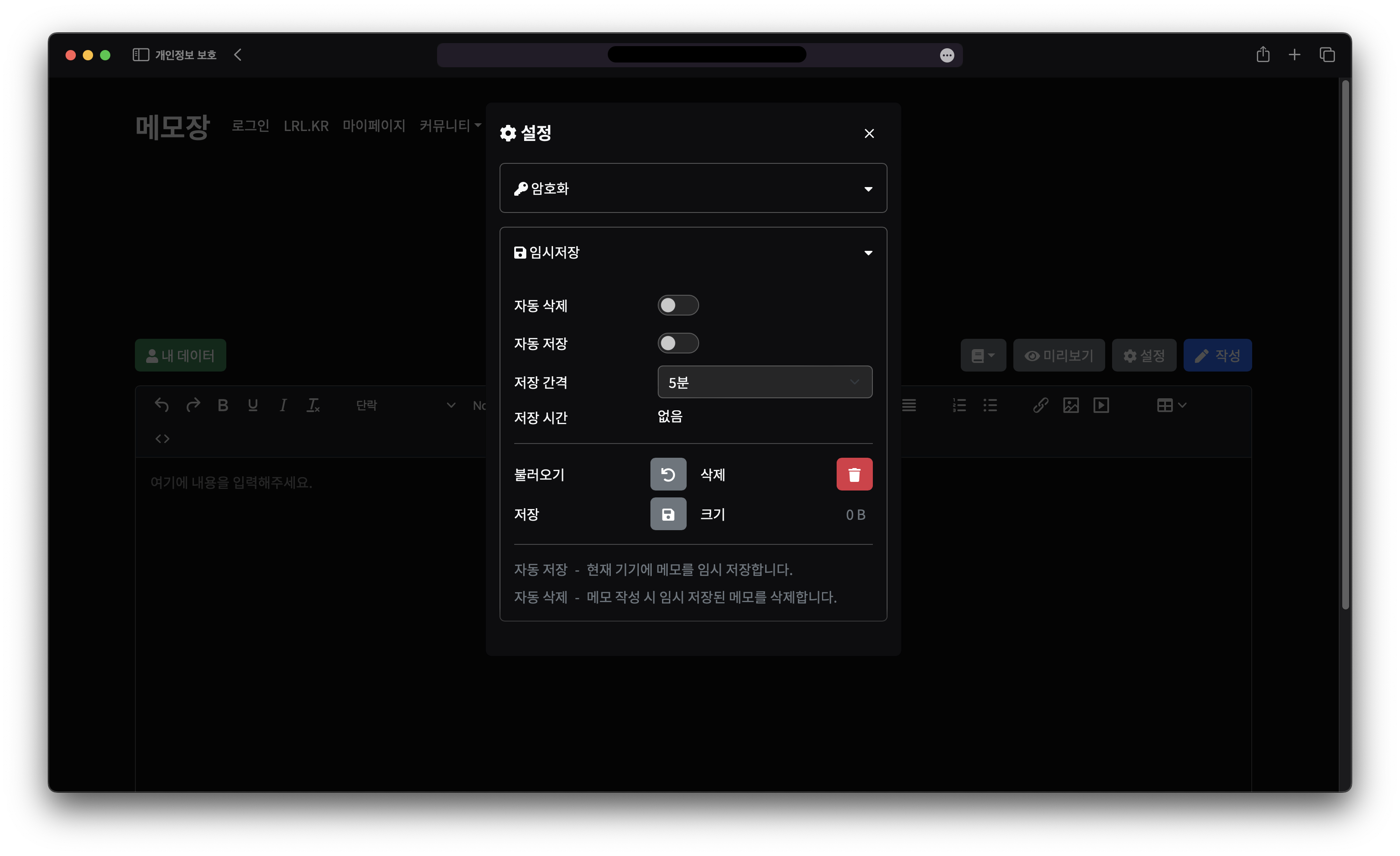
Task: Click the insert link icon
Action: pos(1041,405)
